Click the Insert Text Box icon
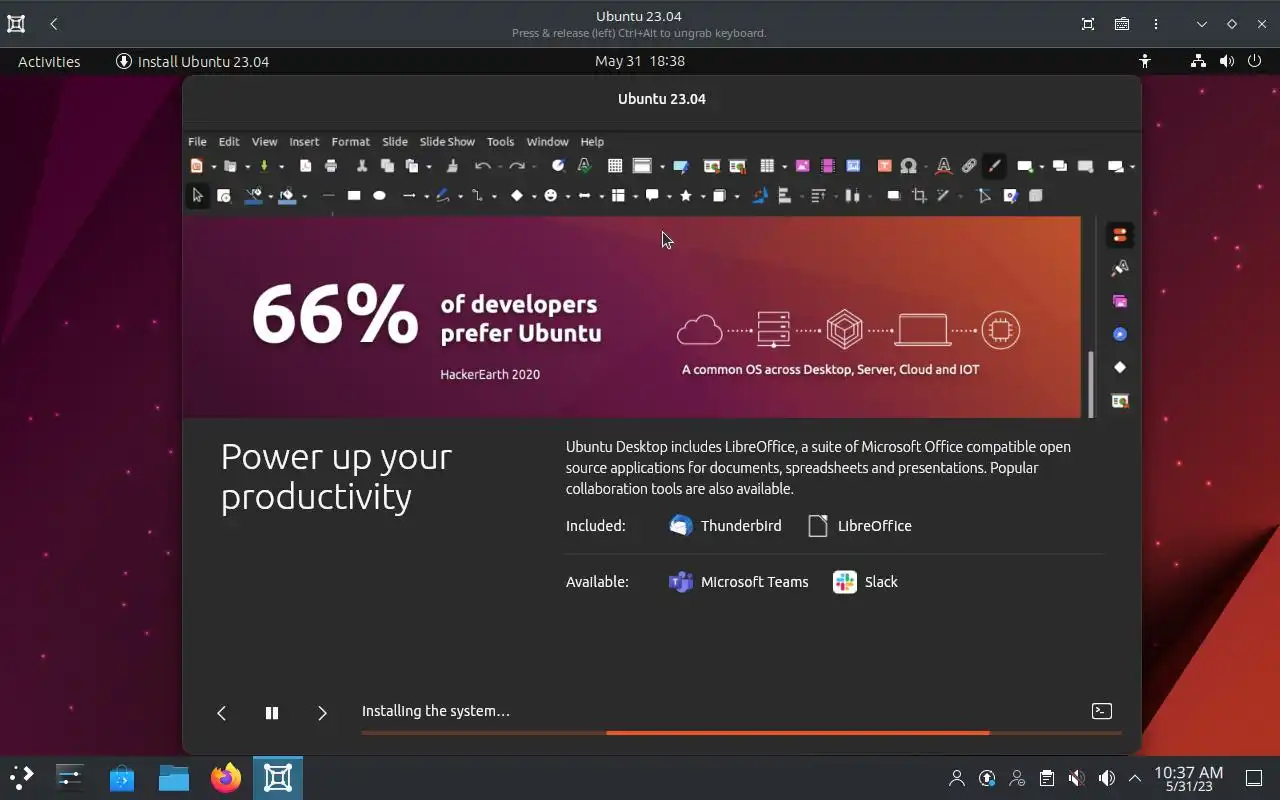1280x800 pixels. [x=884, y=166]
